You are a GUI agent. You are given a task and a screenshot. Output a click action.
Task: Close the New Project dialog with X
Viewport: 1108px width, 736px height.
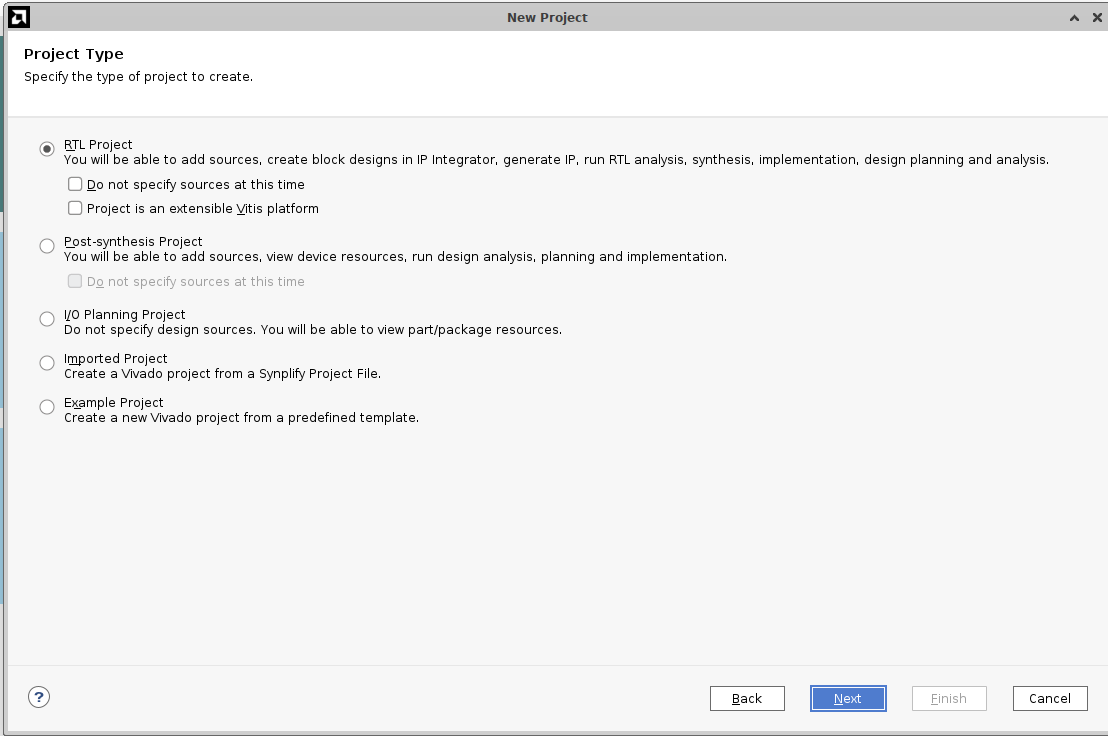tap(1096, 18)
